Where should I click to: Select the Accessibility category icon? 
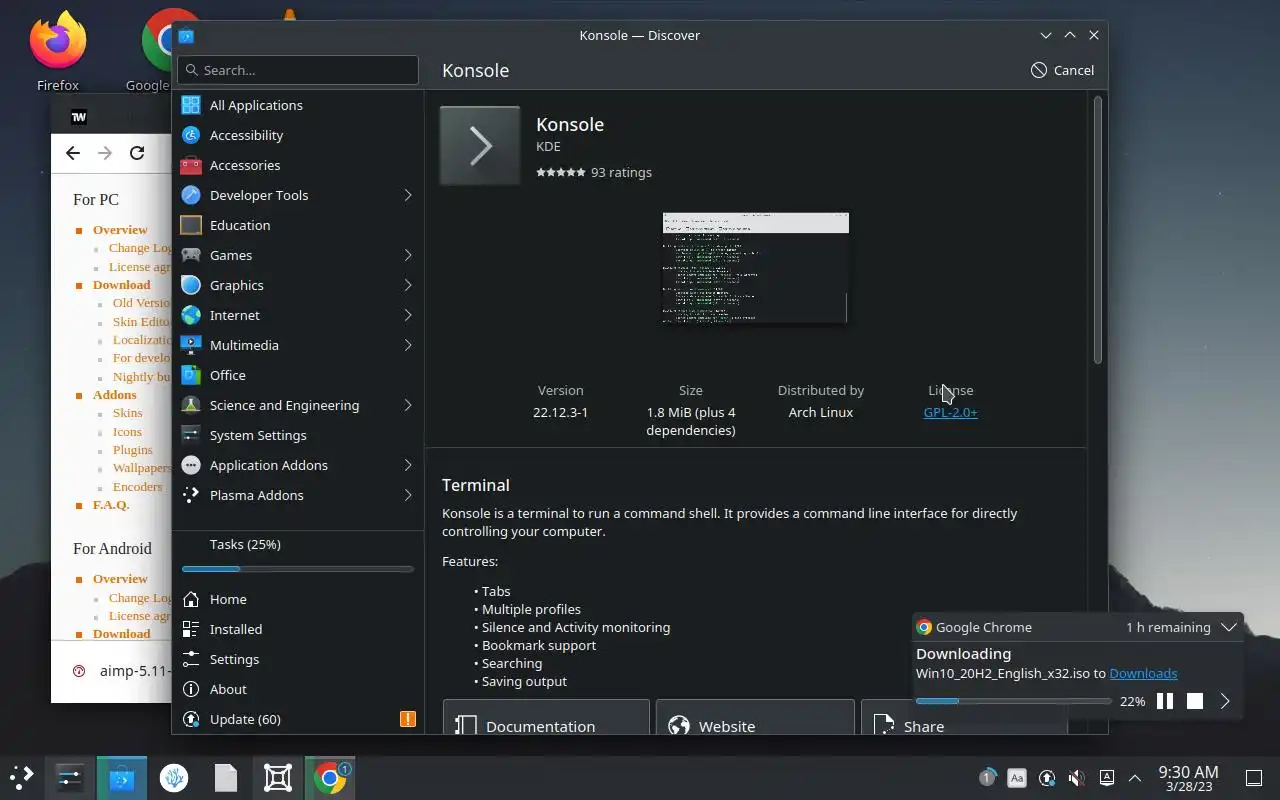click(191, 135)
